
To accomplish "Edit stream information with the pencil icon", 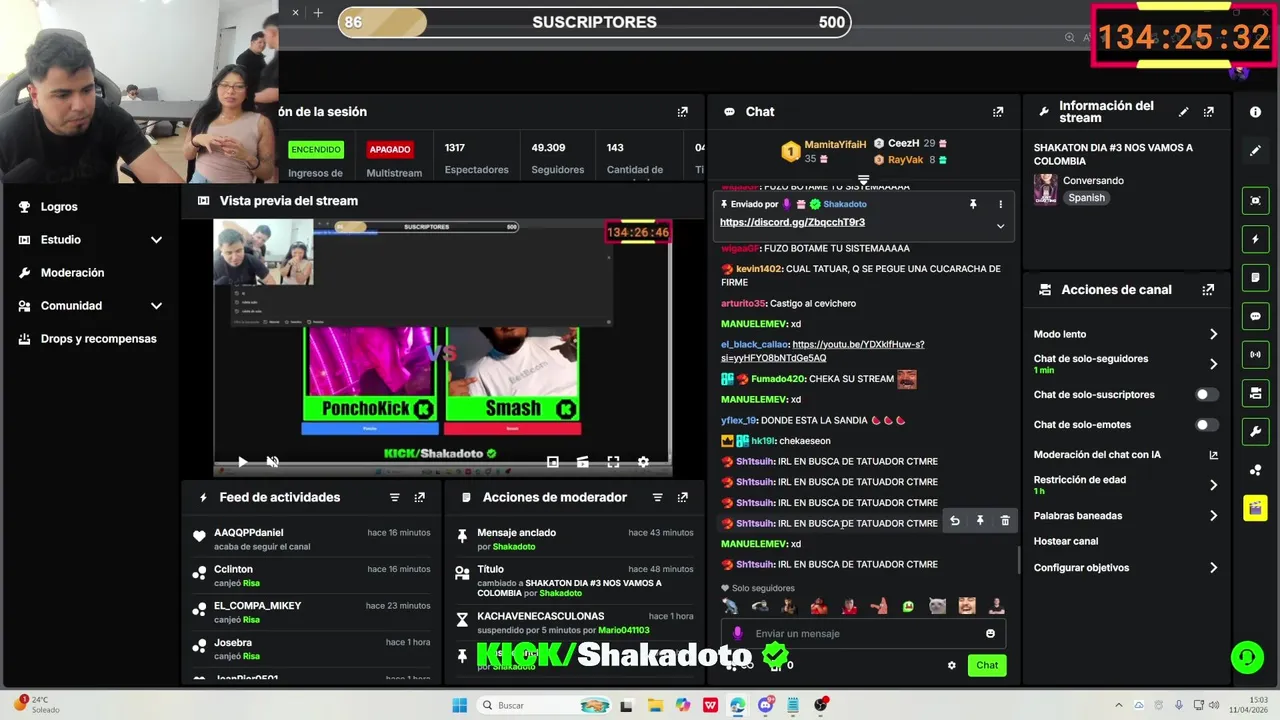I will (x=1184, y=112).
